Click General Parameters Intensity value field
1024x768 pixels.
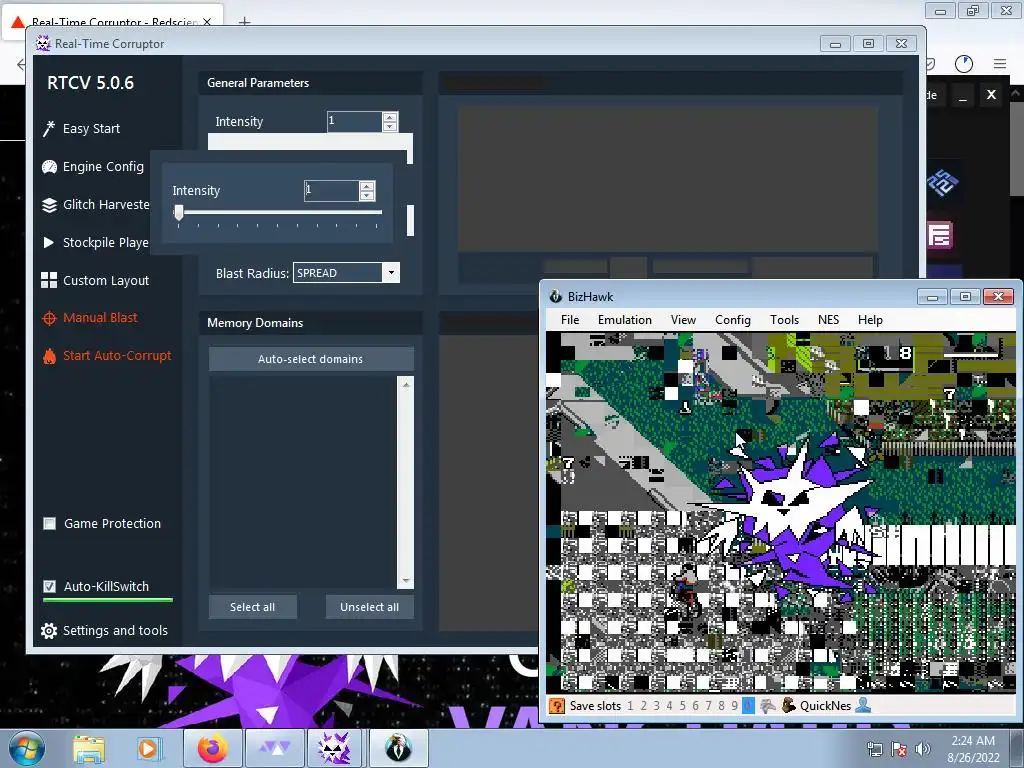pyautogui.click(x=355, y=121)
